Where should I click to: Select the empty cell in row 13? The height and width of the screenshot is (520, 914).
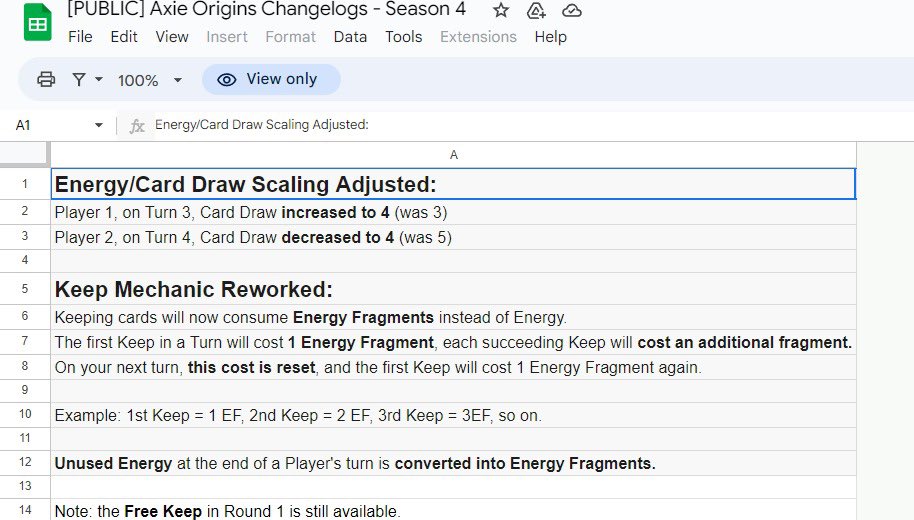coord(454,487)
